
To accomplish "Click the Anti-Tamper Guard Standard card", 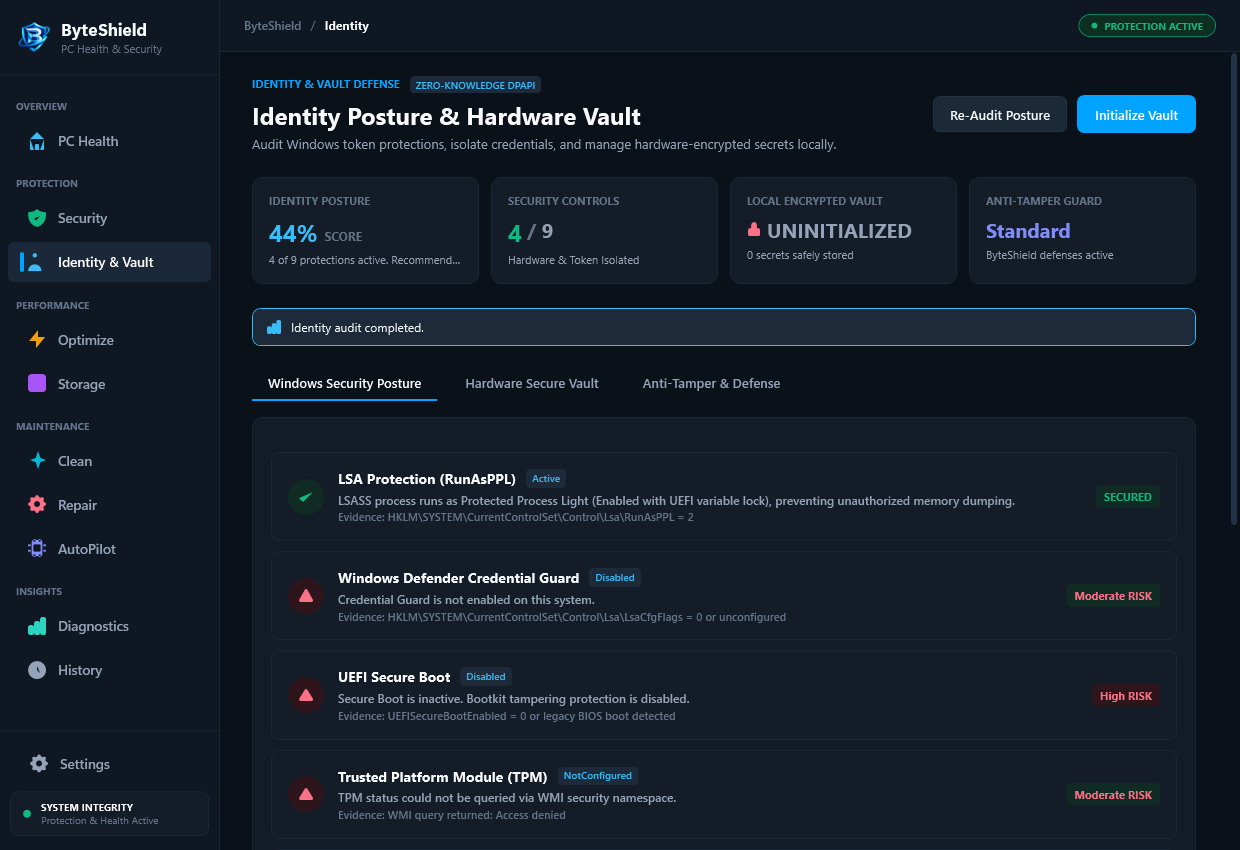I will point(1082,231).
